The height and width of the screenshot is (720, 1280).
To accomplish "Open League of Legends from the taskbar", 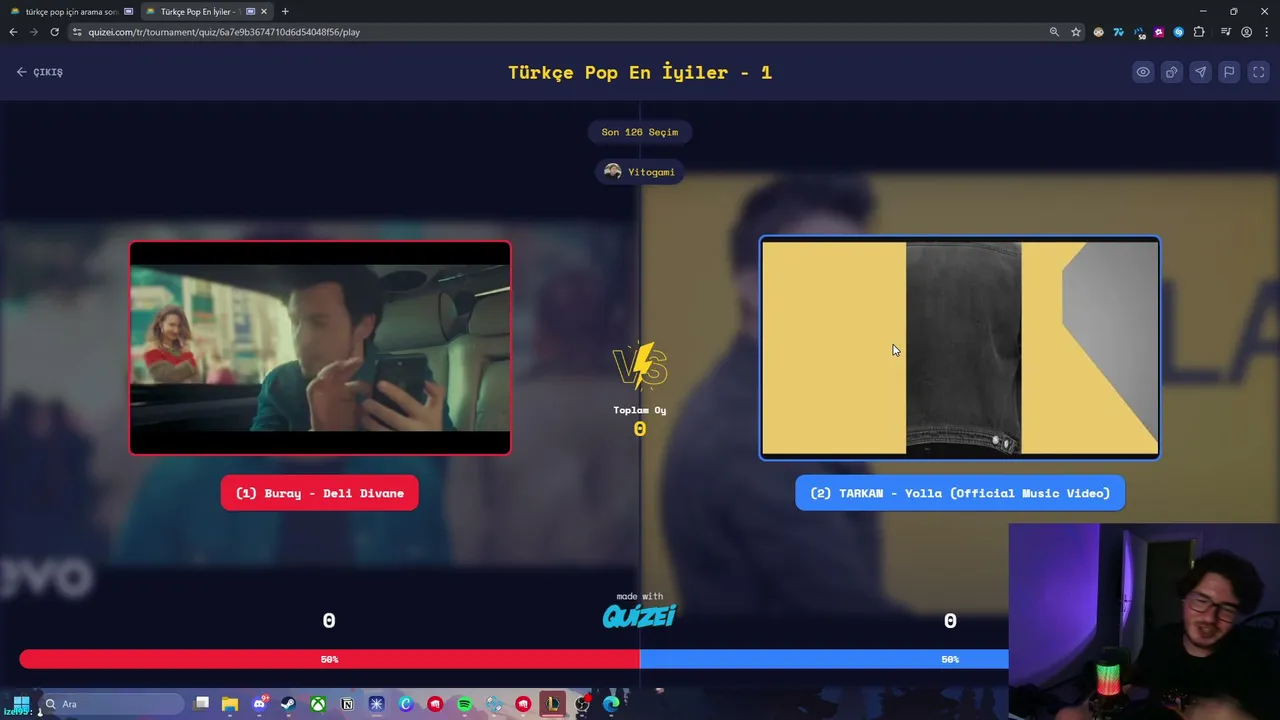I will coord(552,704).
